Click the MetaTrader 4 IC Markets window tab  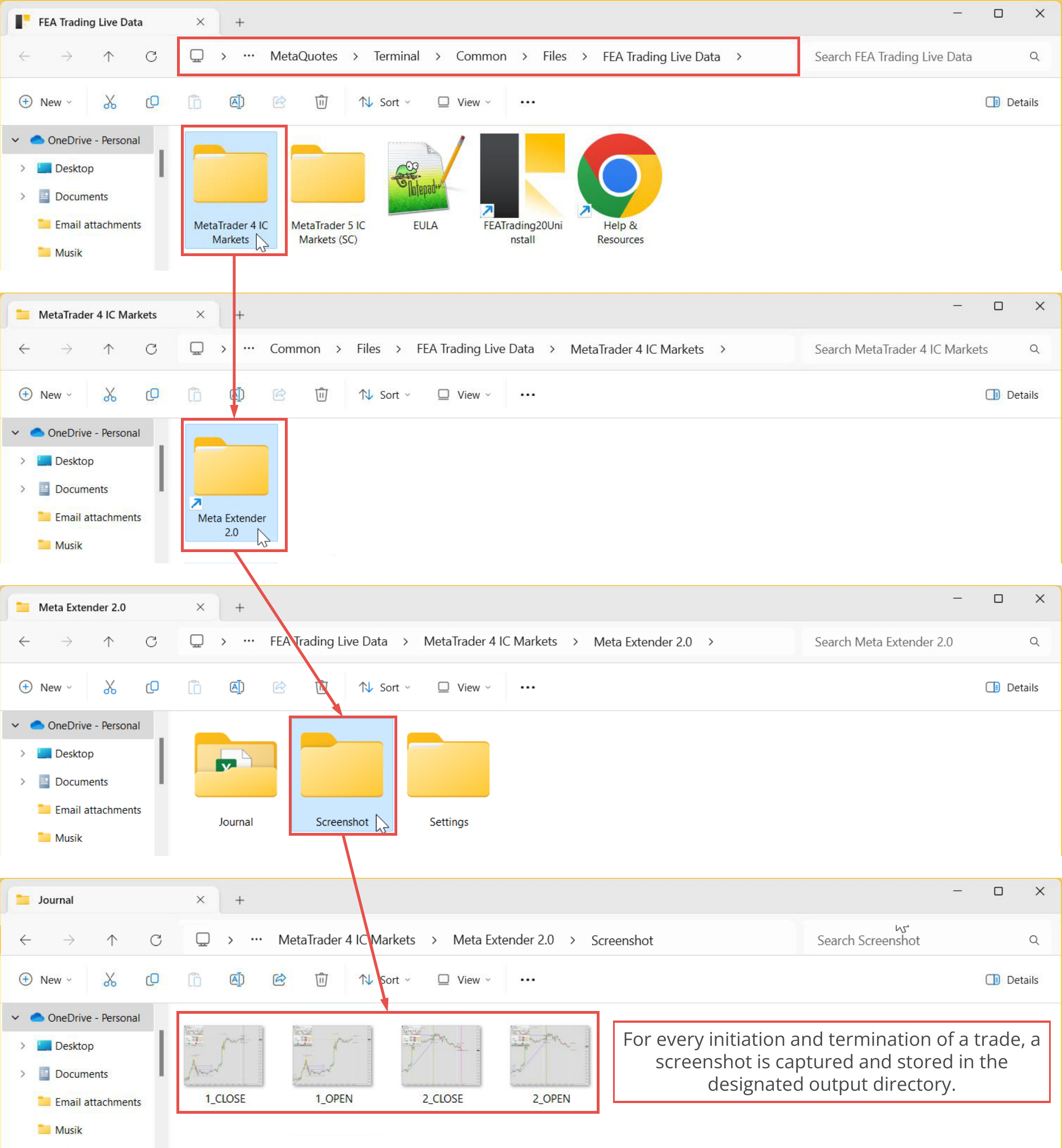(x=113, y=314)
